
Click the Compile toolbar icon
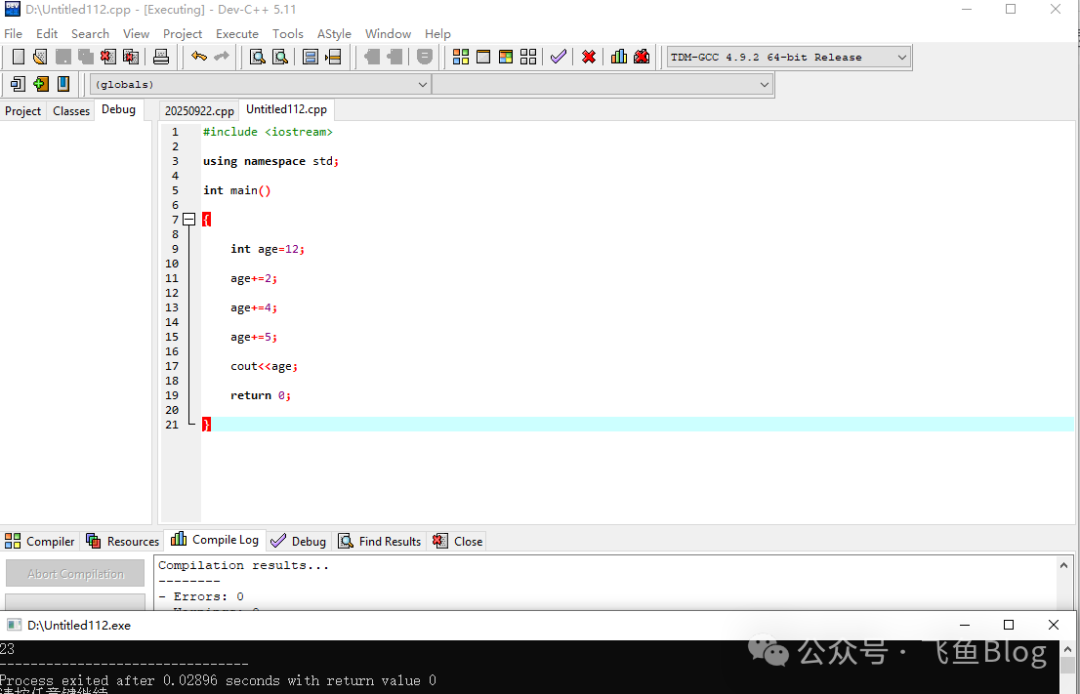[461, 57]
